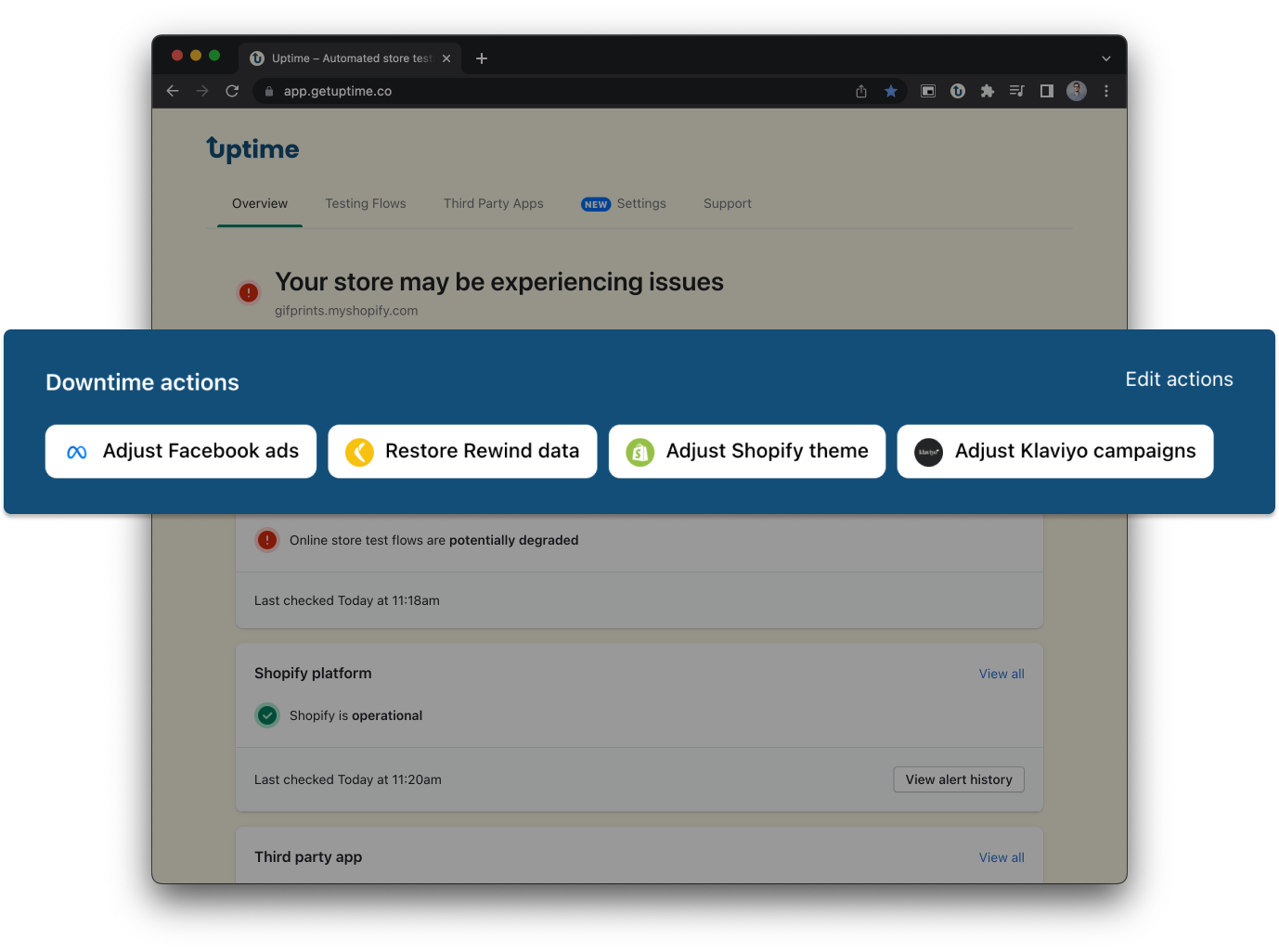Click the Meta logo on Facebook ads button
Viewport: 1279px width, 952px height.
77,452
